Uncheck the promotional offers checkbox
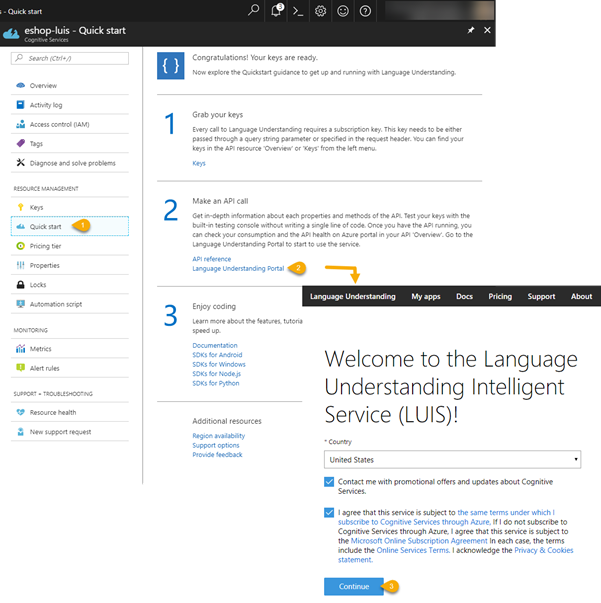Screen dimensions: 601x603 [x=329, y=481]
